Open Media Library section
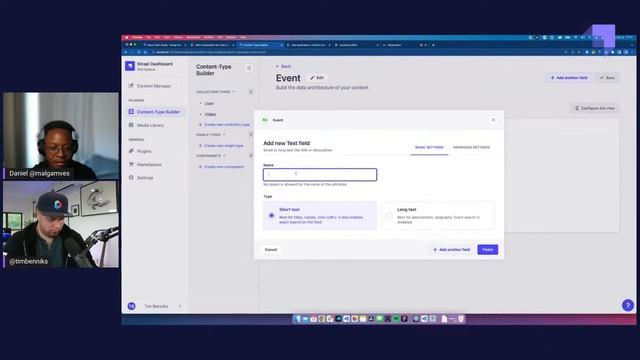640x360 pixels. pyautogui.click(x=147, y=125)
